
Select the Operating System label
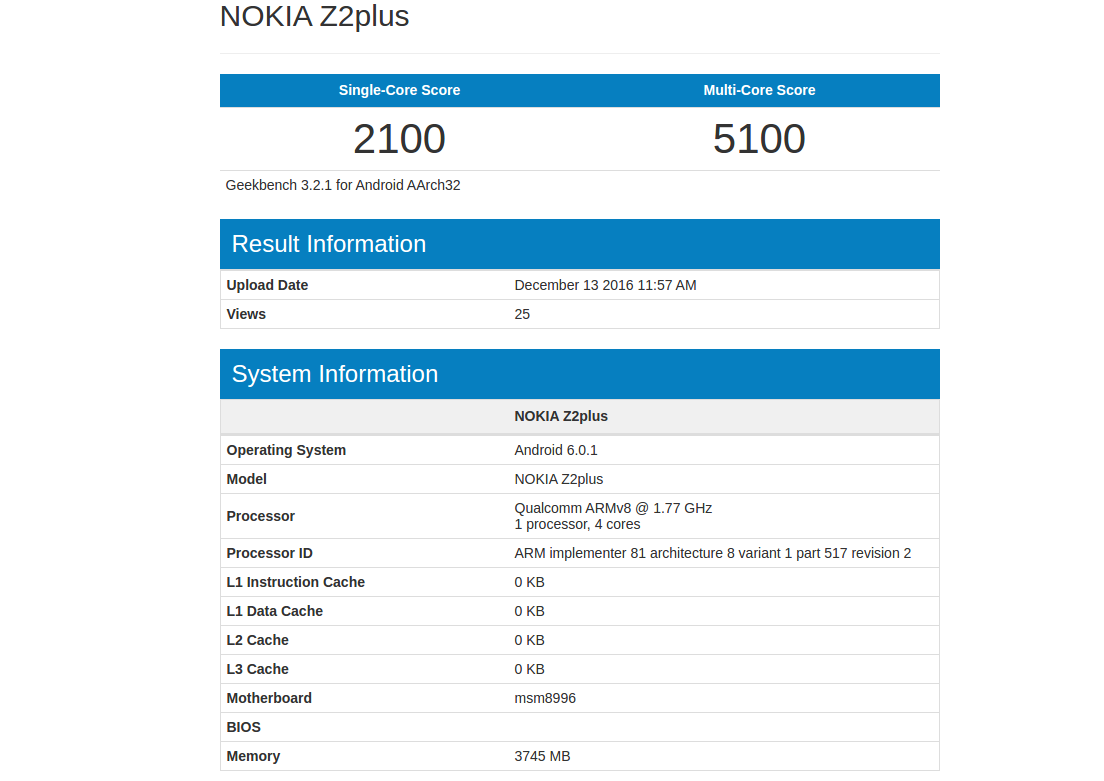point(286,450)
